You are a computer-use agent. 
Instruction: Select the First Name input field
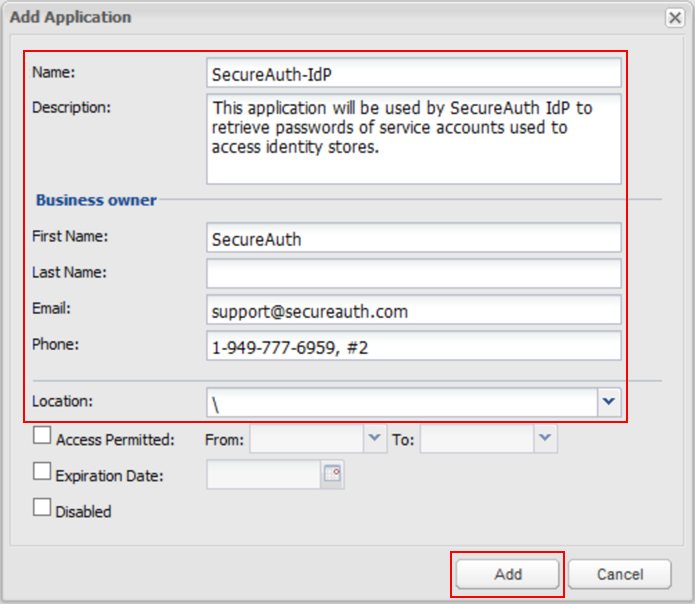click(413, 238)
